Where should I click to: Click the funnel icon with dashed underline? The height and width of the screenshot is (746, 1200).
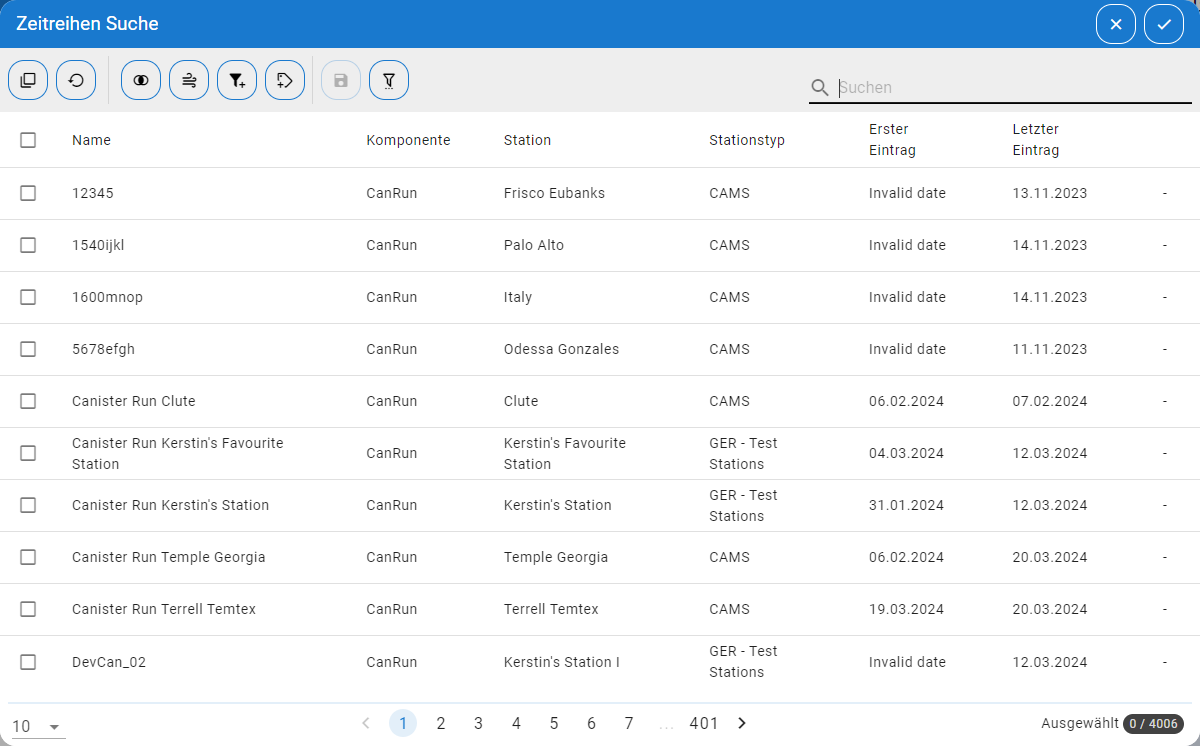click(x=389, y=80)
